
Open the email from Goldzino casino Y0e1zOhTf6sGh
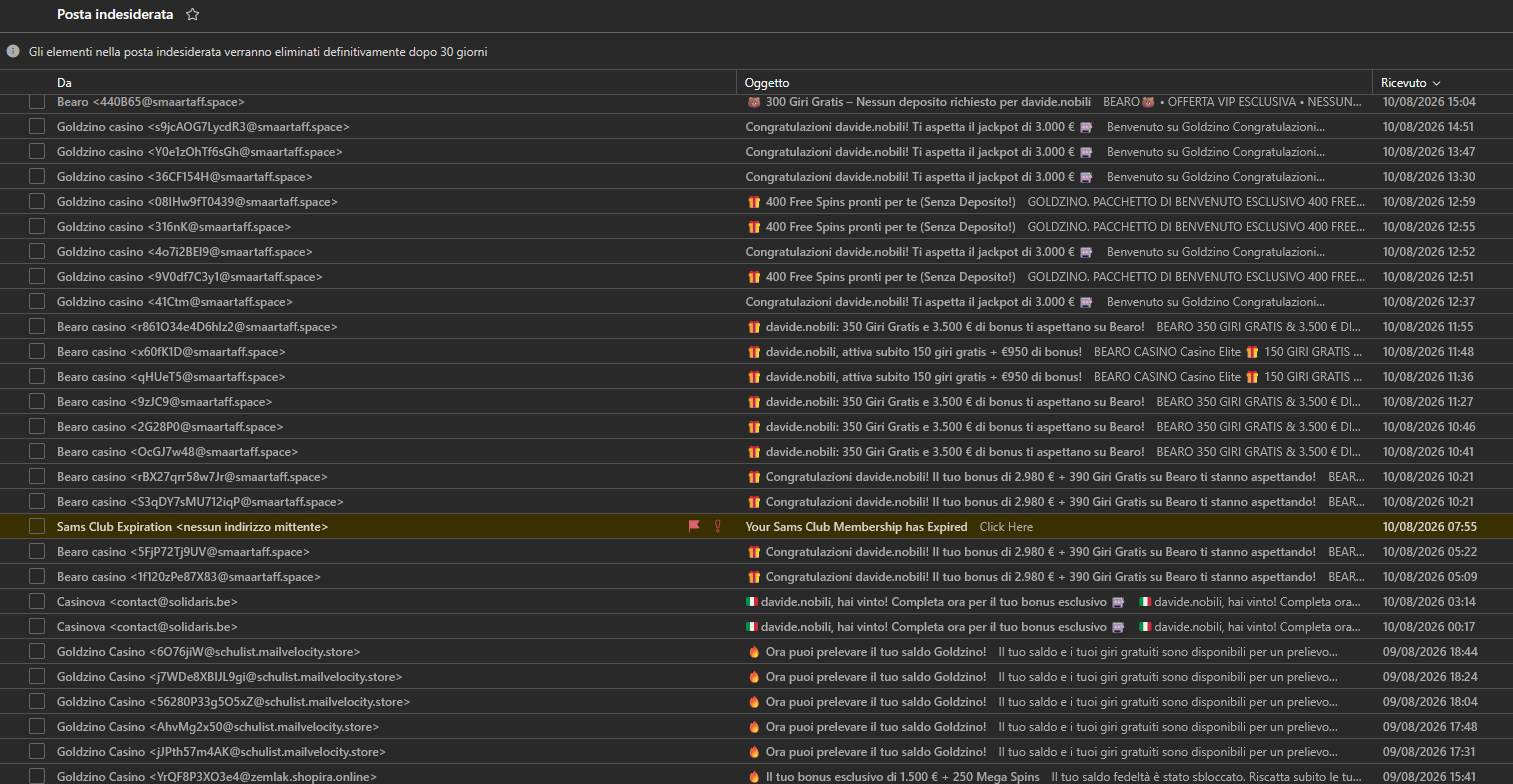click(756, 152)
